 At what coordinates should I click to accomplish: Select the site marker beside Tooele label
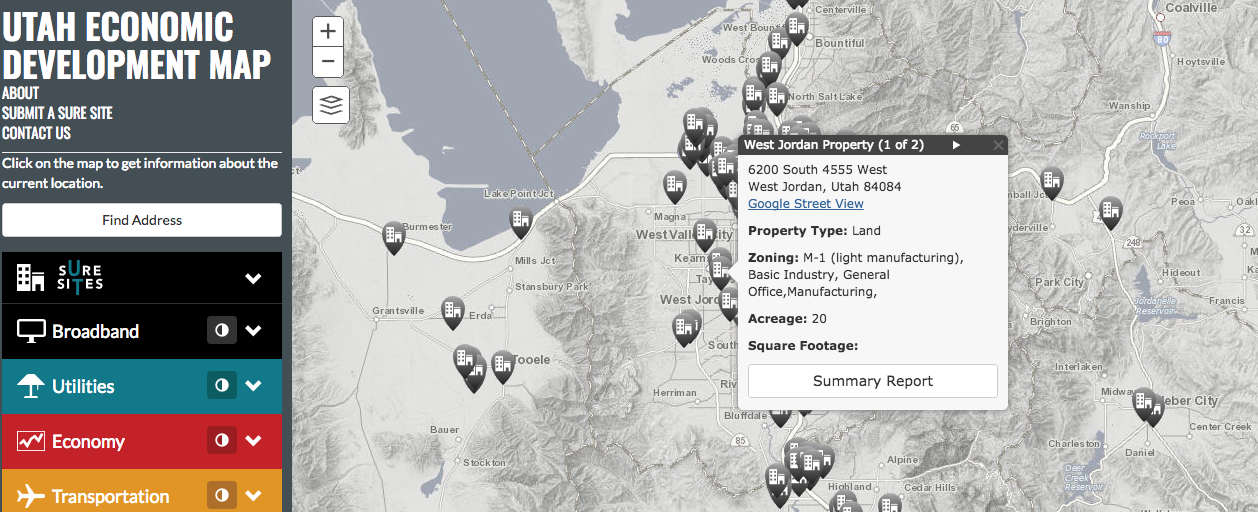pyautogui.click(x=502, y=367)
